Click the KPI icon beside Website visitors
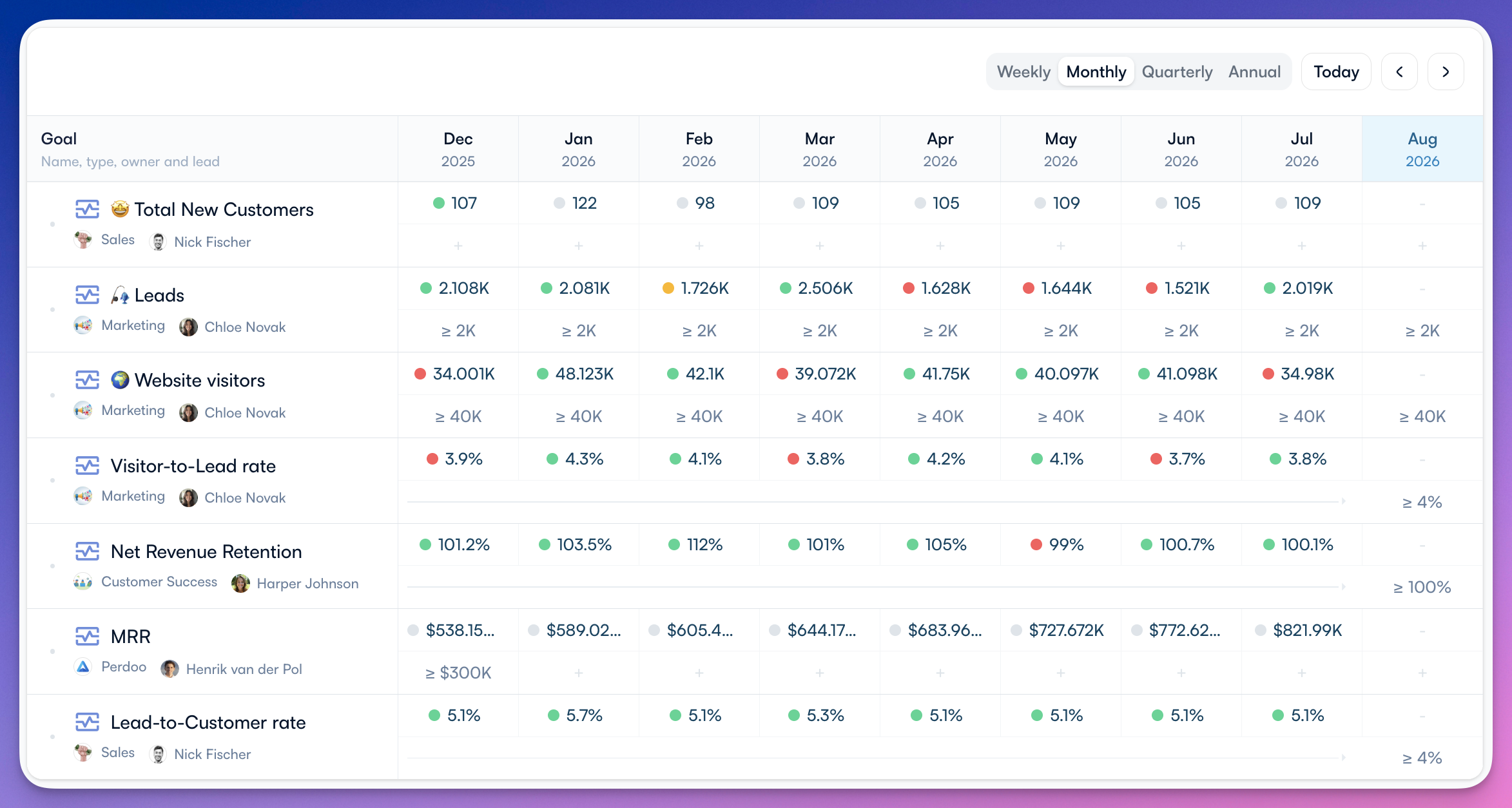 [87, 380]
